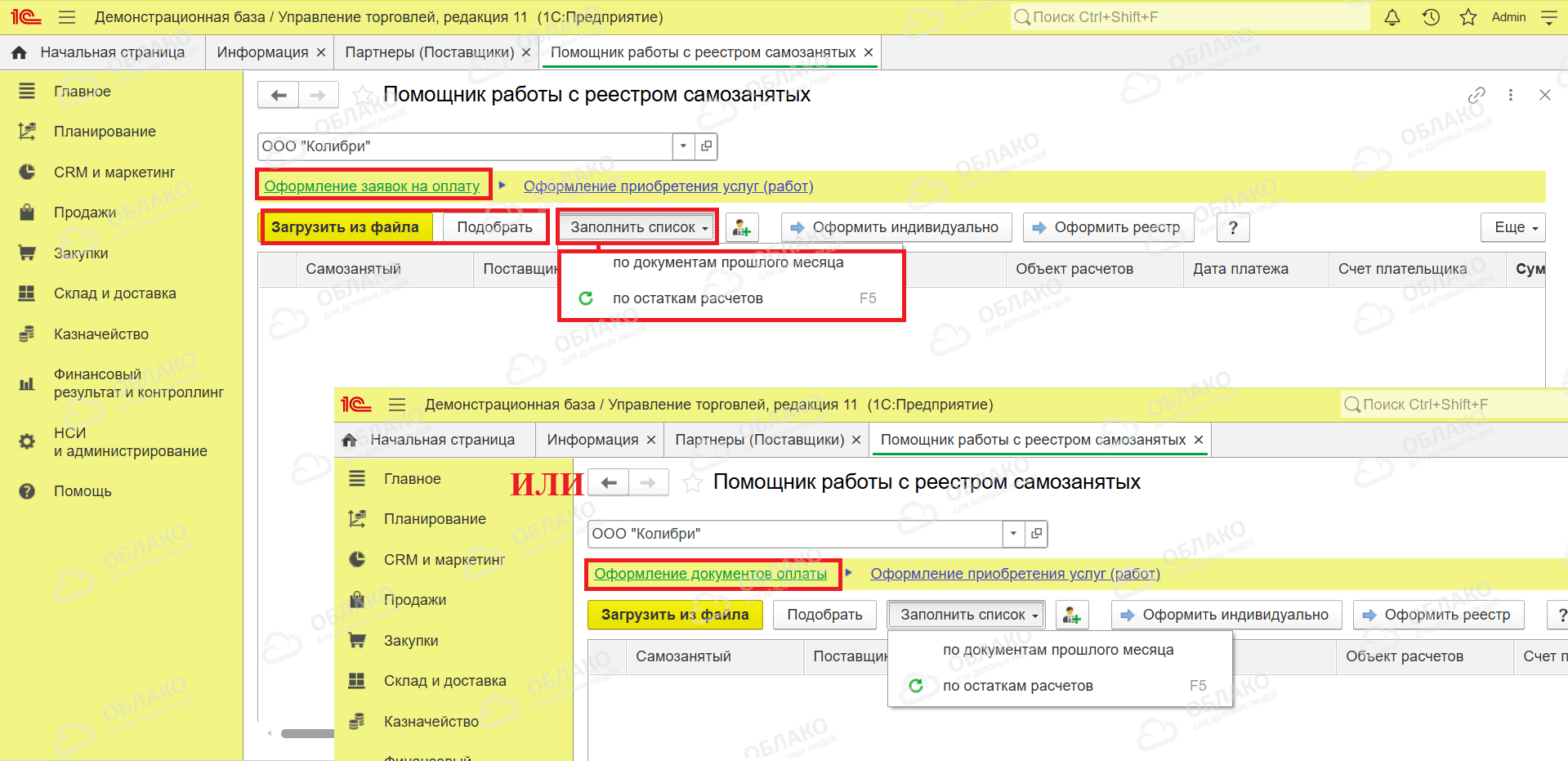Click the Закупки cart icon in left sidebar
The height and width of the screenshot is (761, 1568).
point(27,253)
